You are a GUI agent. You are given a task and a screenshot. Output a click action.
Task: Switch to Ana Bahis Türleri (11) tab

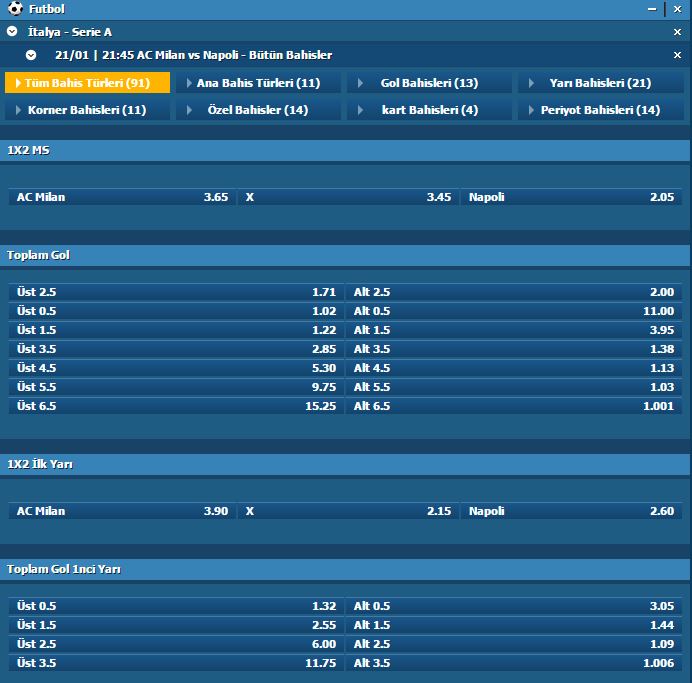click(x=258, y=83)
